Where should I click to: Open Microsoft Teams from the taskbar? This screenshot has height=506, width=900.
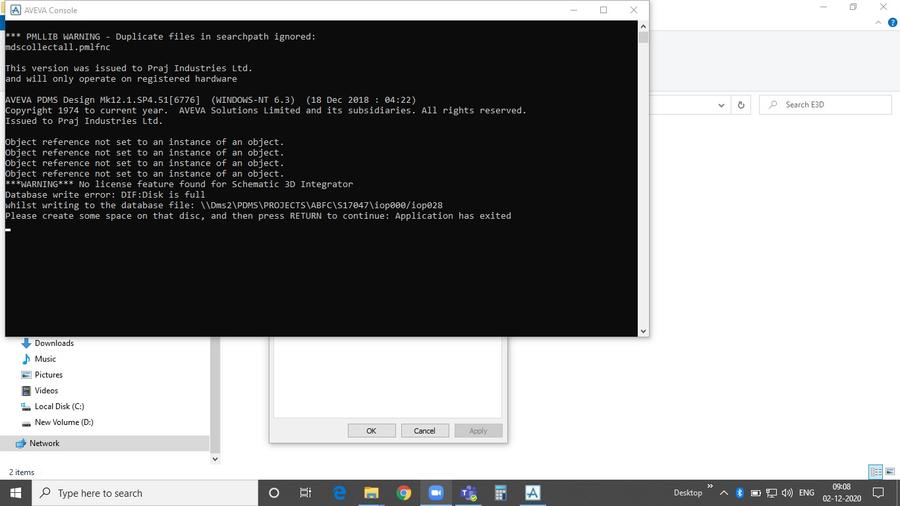(x=468, y=493)
